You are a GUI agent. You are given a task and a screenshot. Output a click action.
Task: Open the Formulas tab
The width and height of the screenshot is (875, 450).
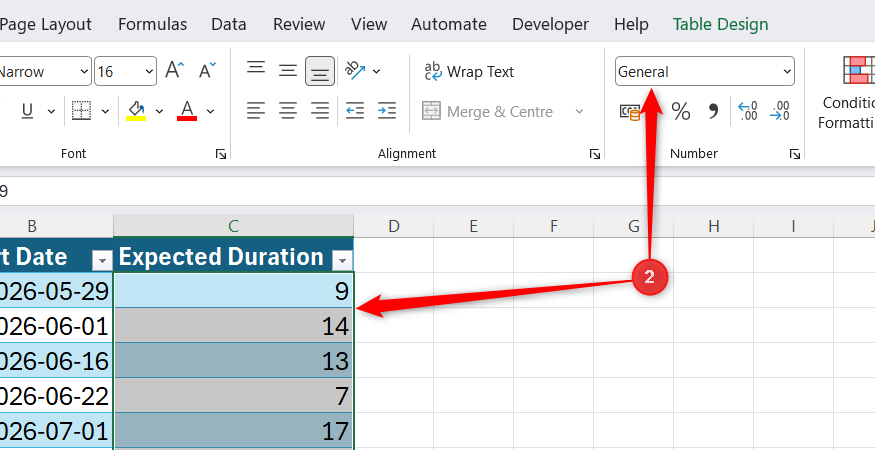coord(152,25)
